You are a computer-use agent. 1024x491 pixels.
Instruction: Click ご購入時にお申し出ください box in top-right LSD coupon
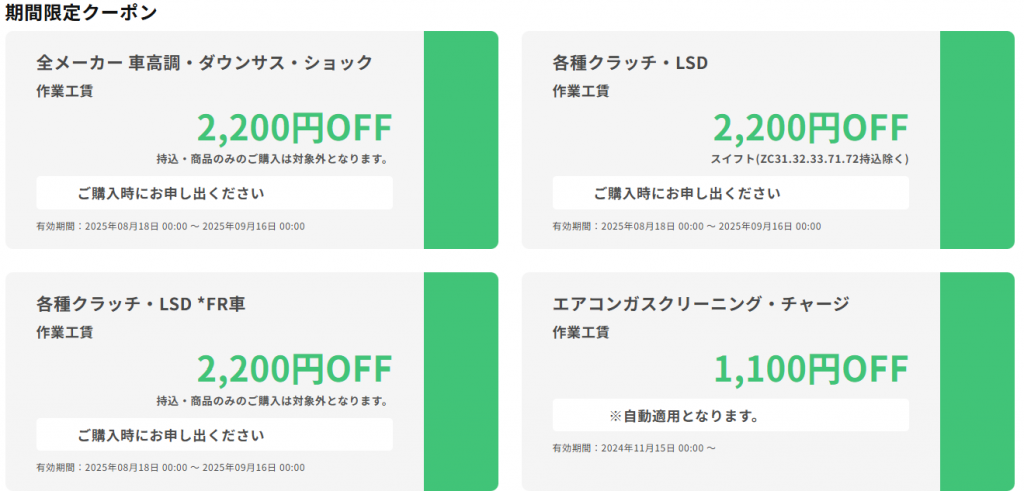click(x=731, y=193)
